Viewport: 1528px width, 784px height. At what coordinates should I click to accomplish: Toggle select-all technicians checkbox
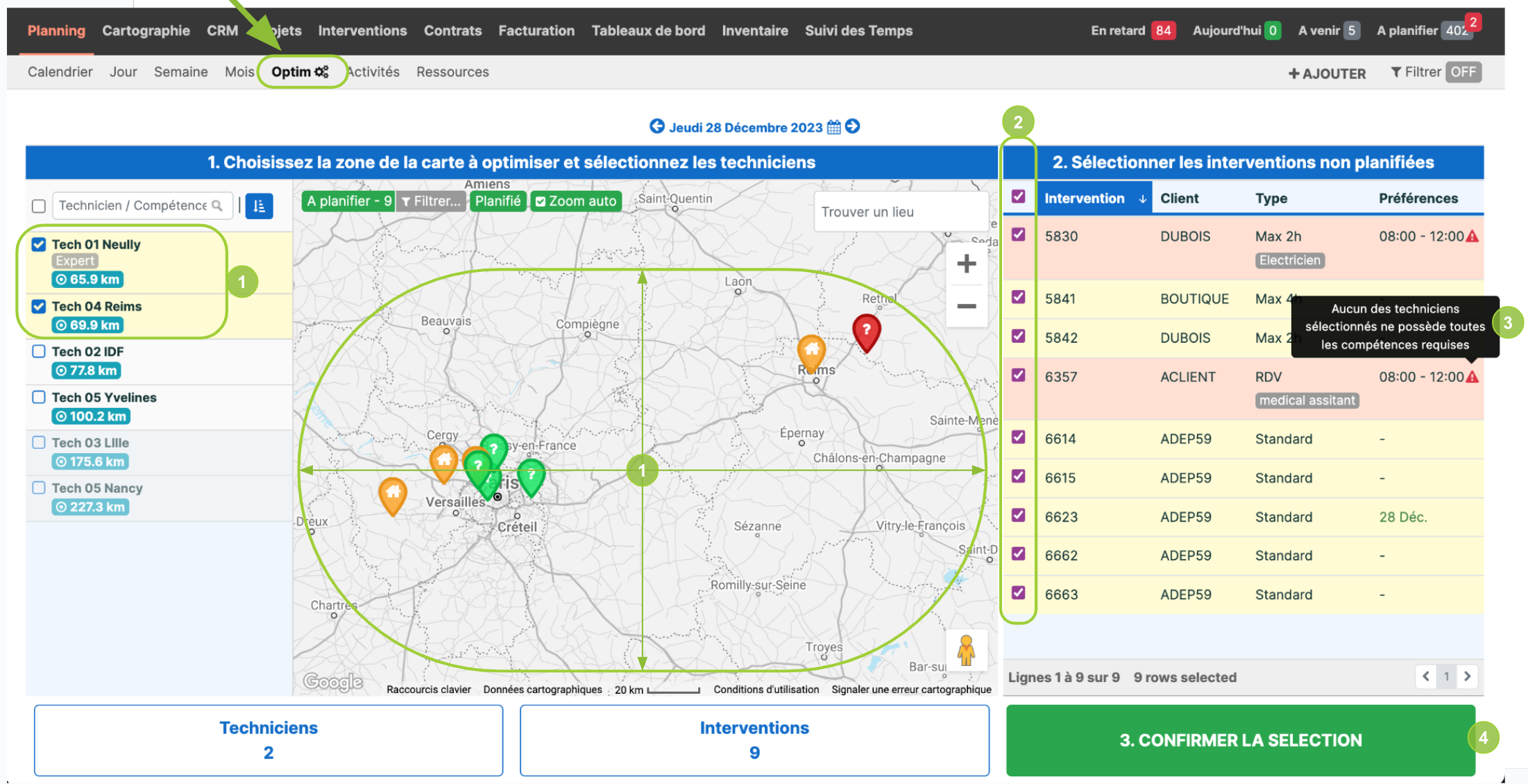click(39, 206)
